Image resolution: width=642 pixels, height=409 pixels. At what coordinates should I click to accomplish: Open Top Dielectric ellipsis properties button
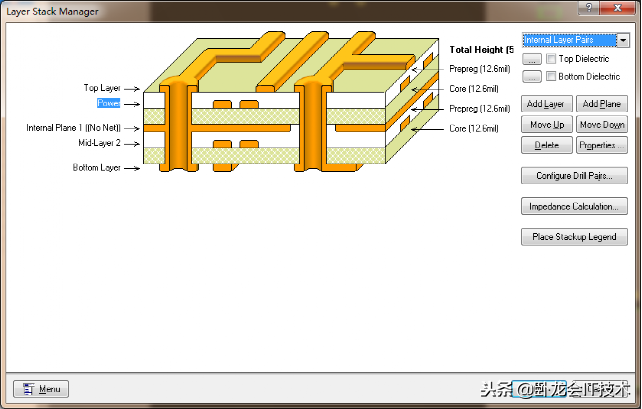tap(531, 59)
